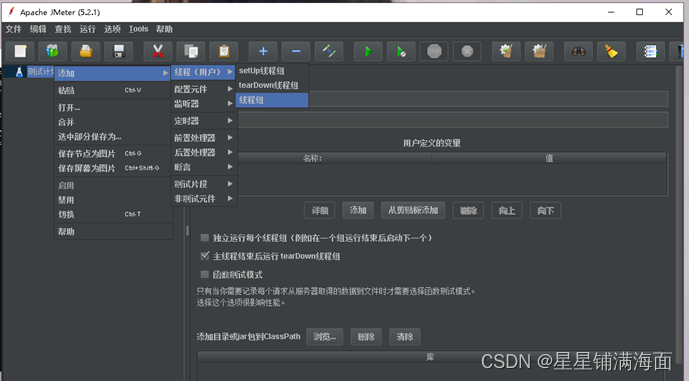Click the Clear results gear-broom icon
This screenshot has width=689, height=381.
(x=506, y=51)
